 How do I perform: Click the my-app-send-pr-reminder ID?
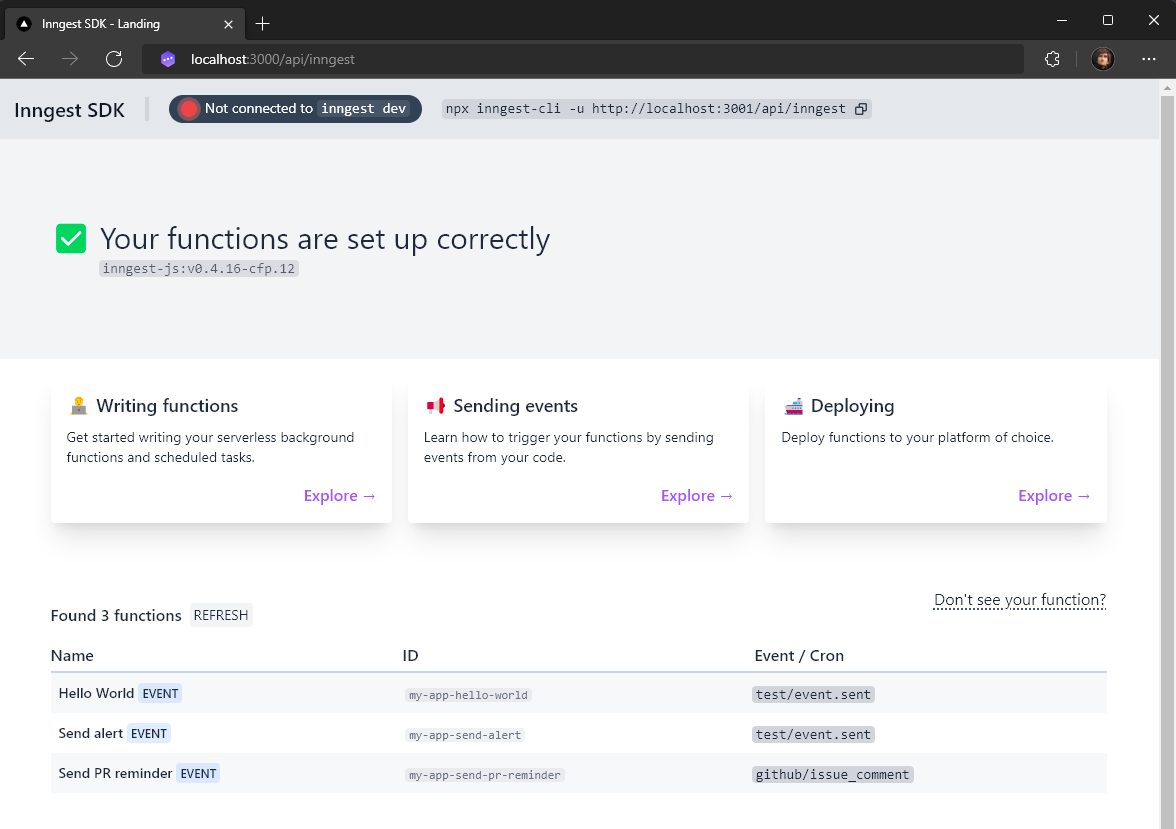[484, 775]
